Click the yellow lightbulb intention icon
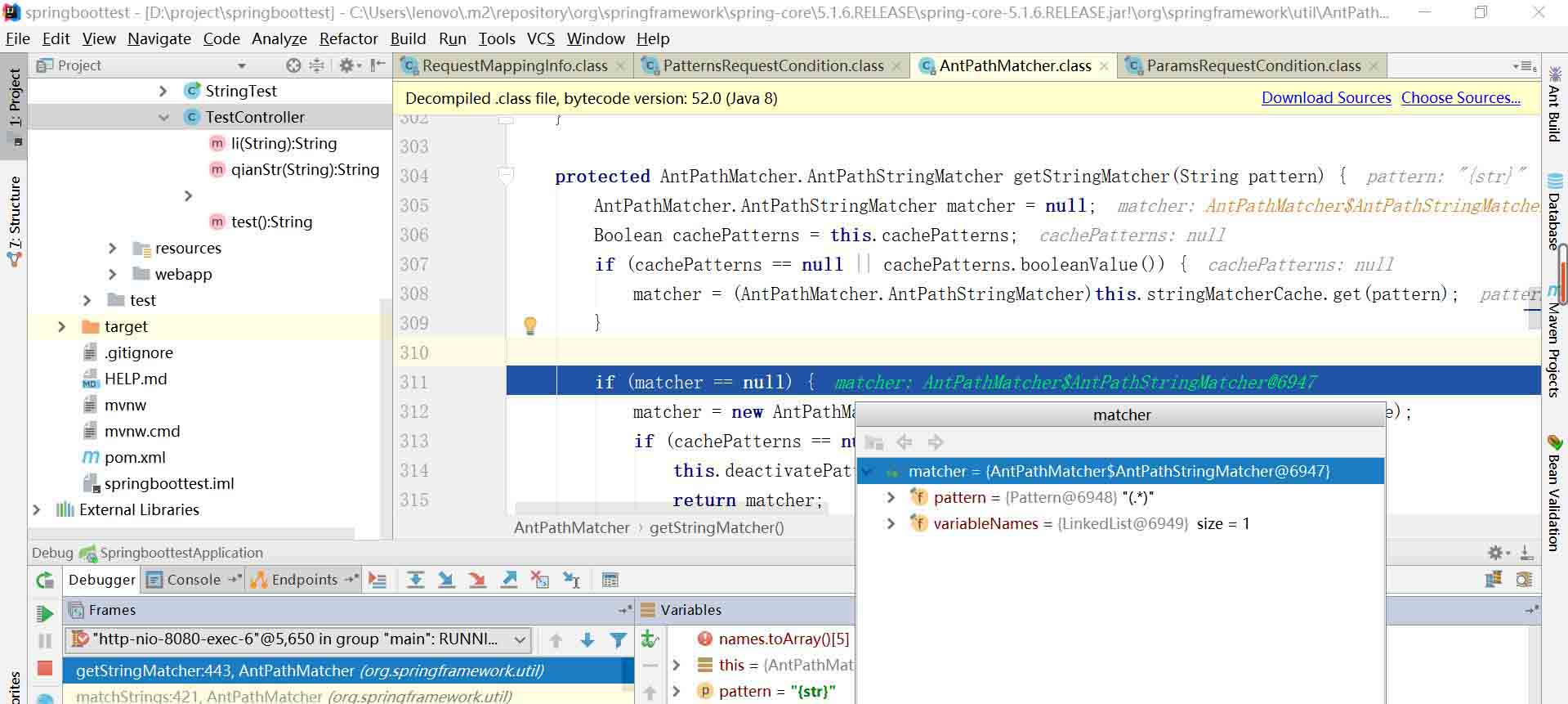Image resolution: width=1568 pixels, height=704 pixels. [530, 325]
